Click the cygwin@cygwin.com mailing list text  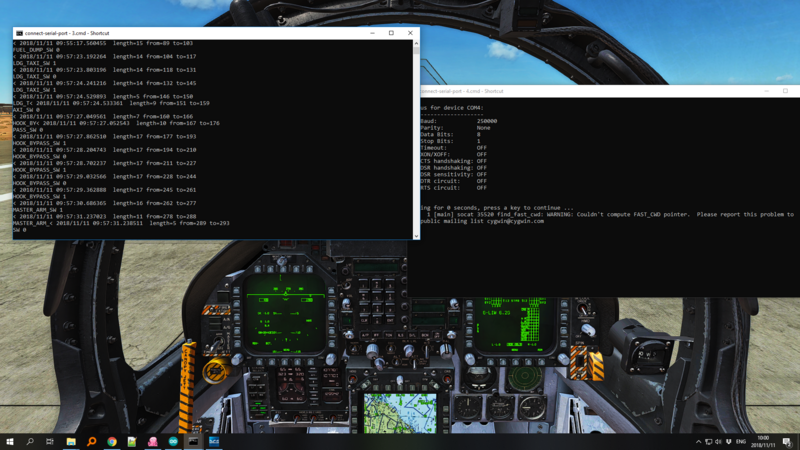tap(515, 221)
